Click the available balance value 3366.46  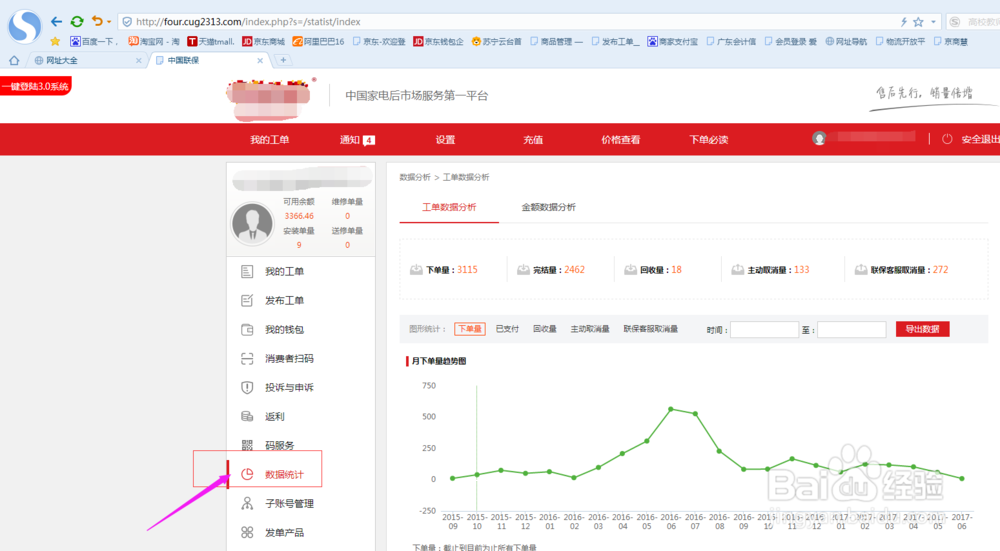coord(299,216)
